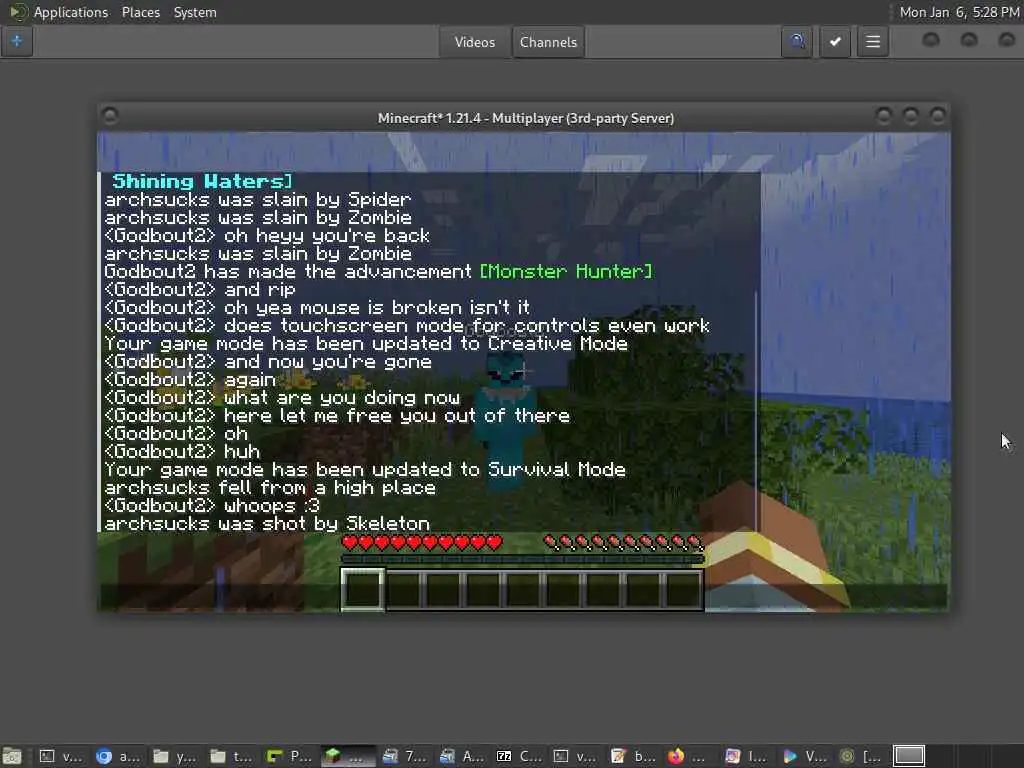Open the last '[...' taskbar window
This screenshot has height=768, width=1024.
pos(861,756)
